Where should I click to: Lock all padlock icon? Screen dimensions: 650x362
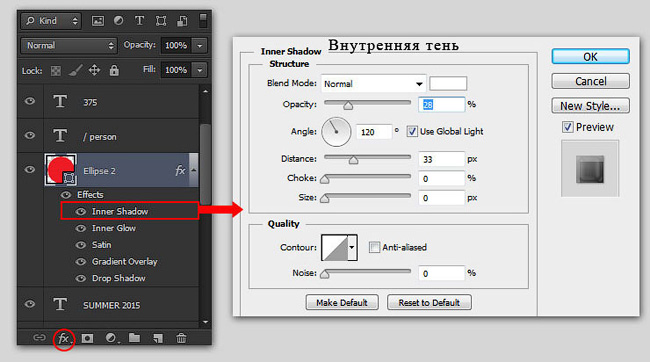(x=114, y=70)
